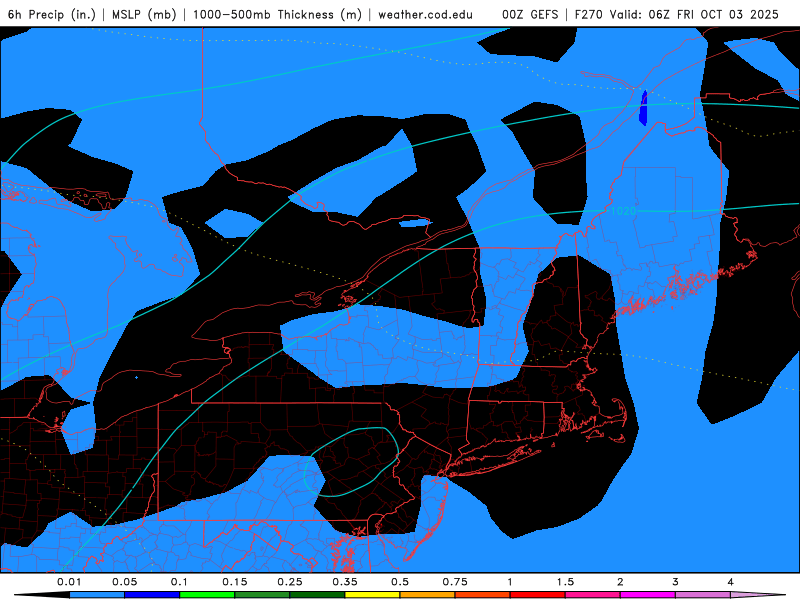Screen dimensions: 800x600
Task: Select the 0.25 legend value
Action: 290,582
